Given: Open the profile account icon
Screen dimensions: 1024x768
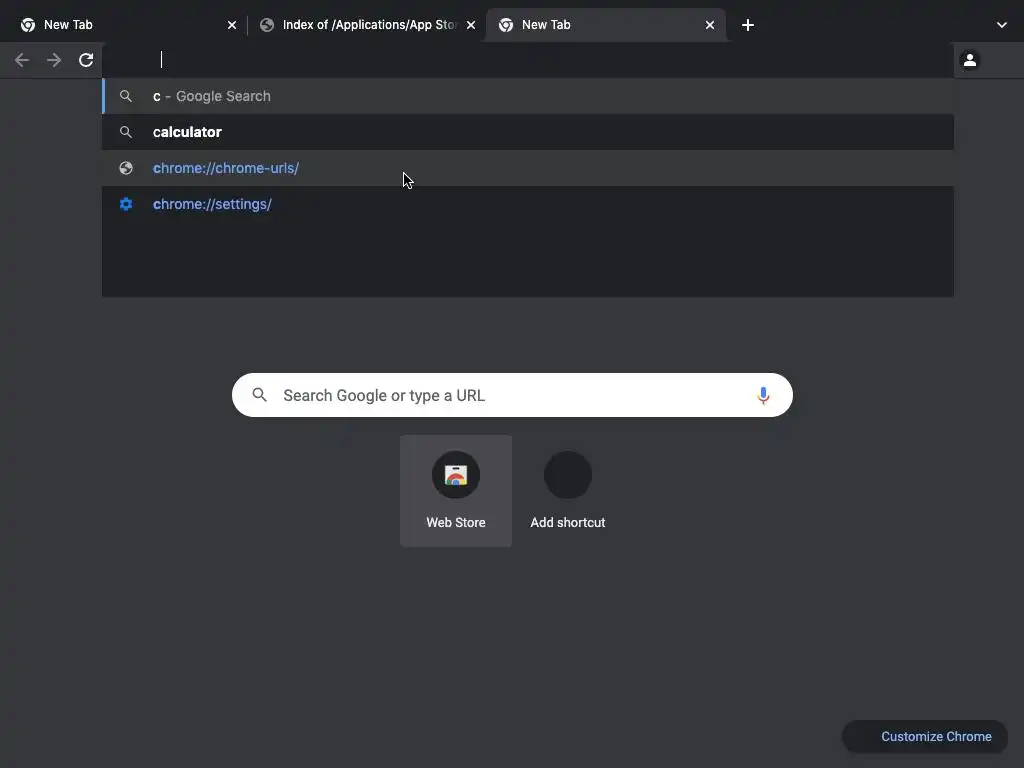Looking at the screenshot, I should [970, 60].
